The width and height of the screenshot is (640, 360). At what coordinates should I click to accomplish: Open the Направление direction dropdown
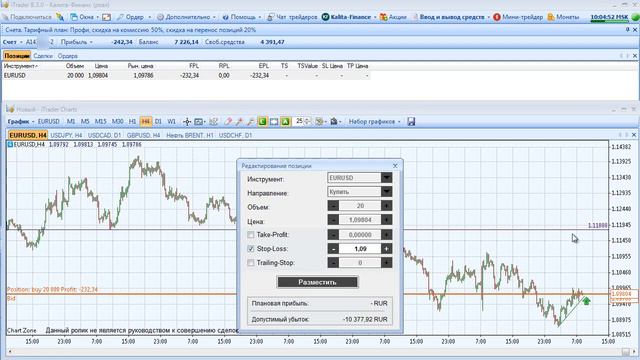coord(387,191)
